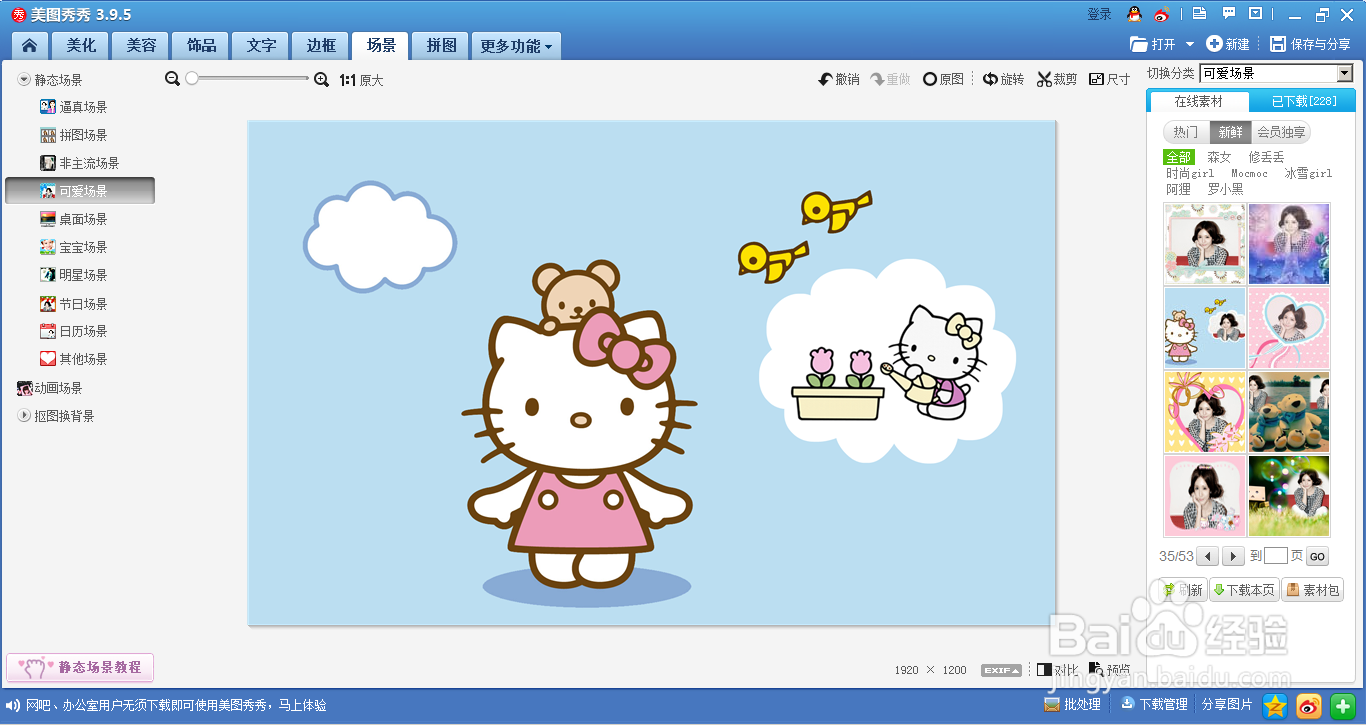This screenshot has height=725, width=1366.
Task: Go to the home icon tab
Action: tap(30, 46)
